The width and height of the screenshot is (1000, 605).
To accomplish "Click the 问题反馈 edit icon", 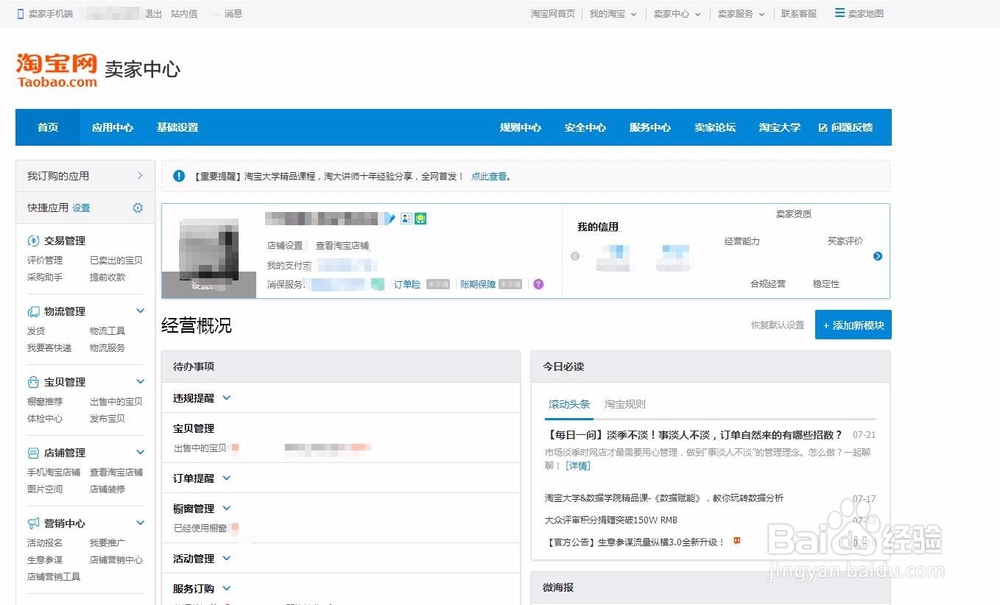I will (823, 128).
